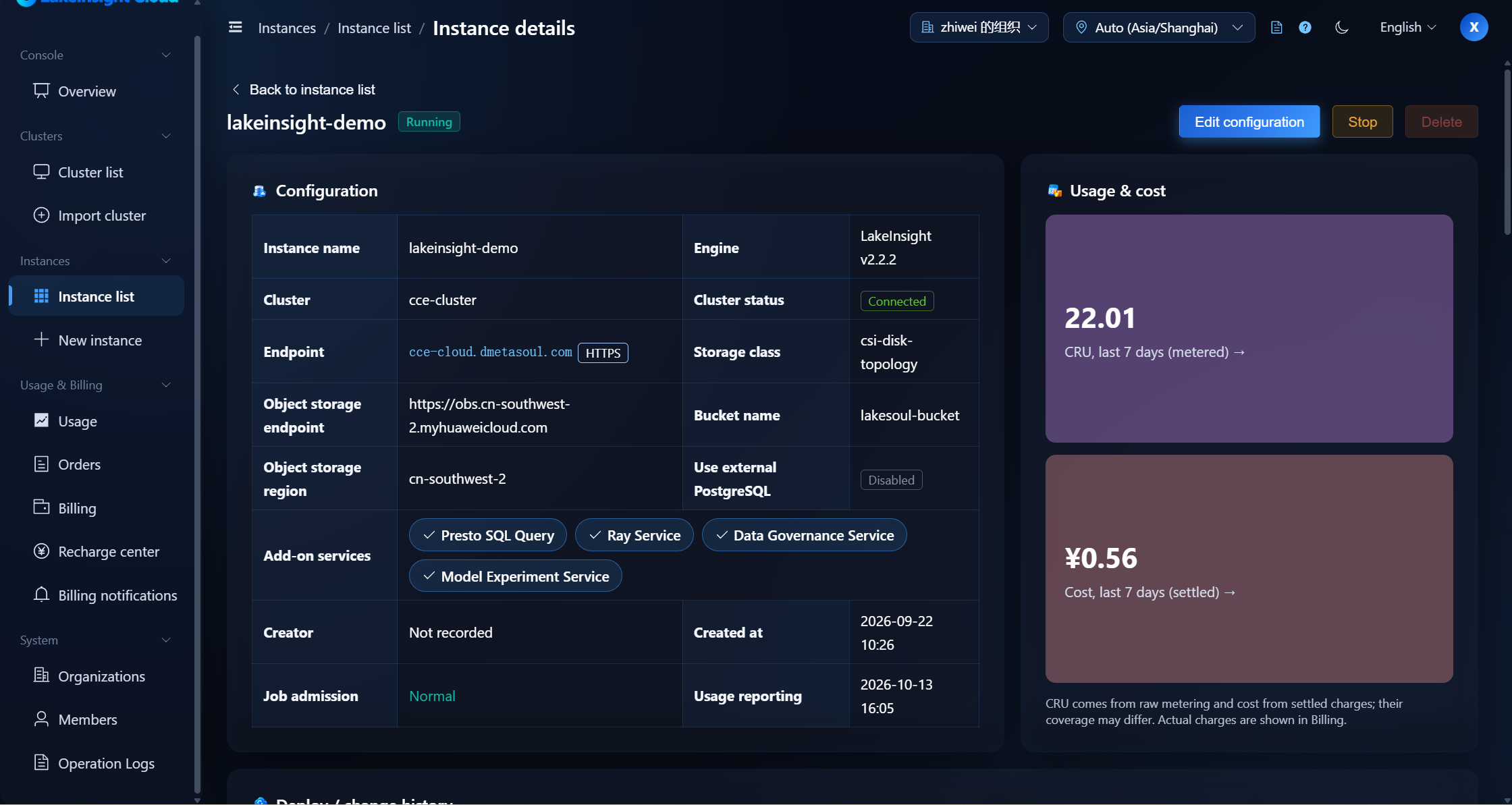The width and height of the screenshot is (1512, 805).
Task: Select Instance list in sidebar
Action: coord(96,296)
